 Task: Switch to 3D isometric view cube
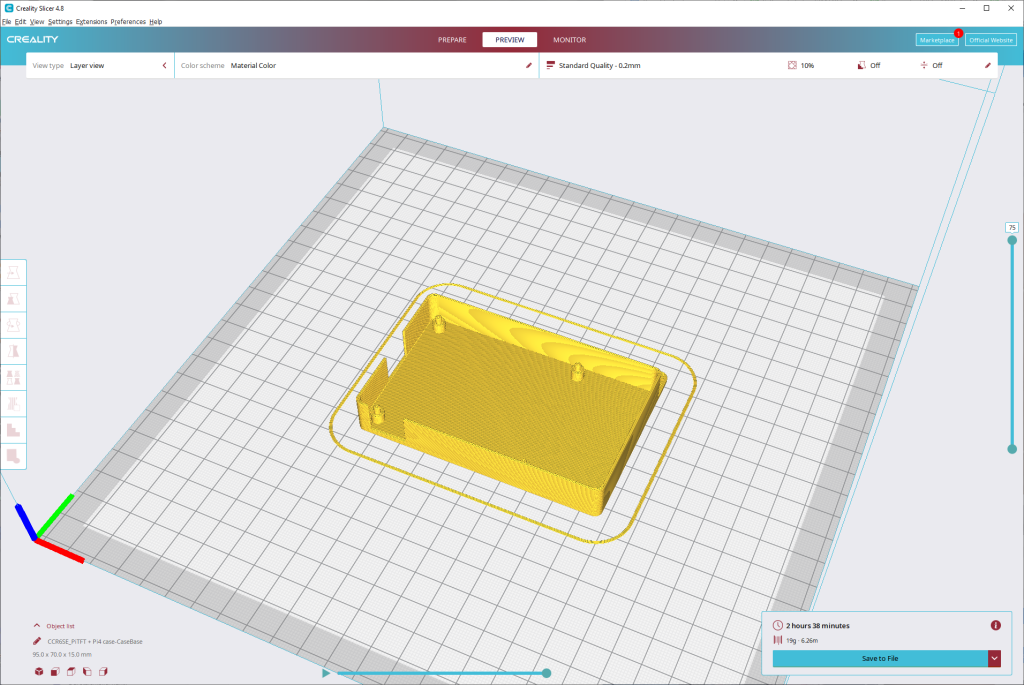tap(39, 671)
